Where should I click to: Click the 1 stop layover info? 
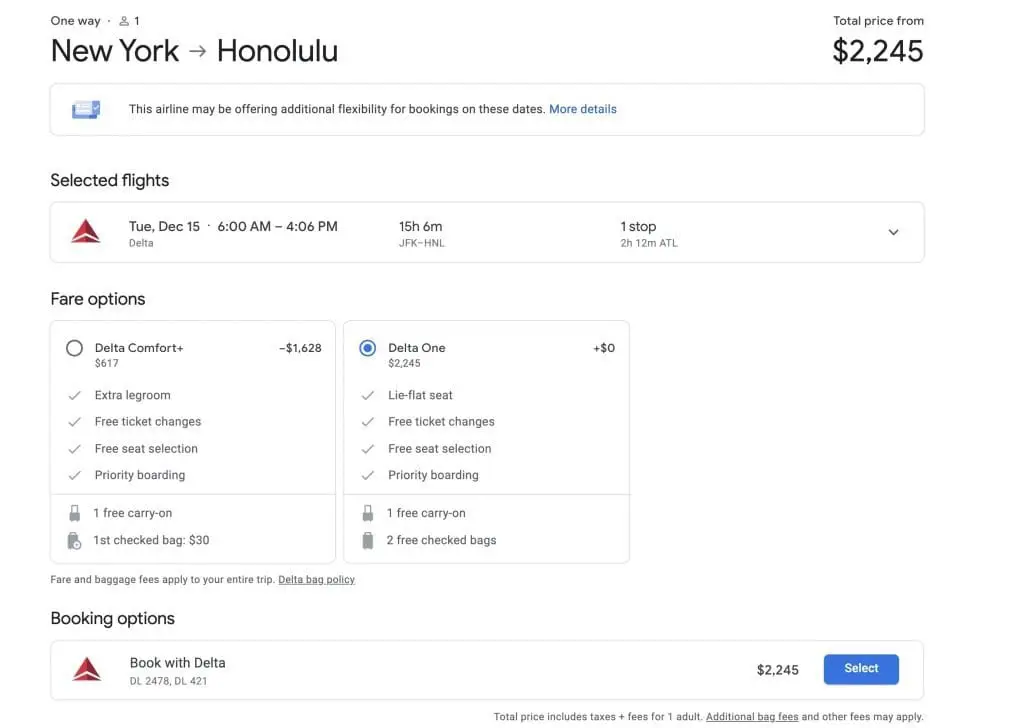coord(638,227)
